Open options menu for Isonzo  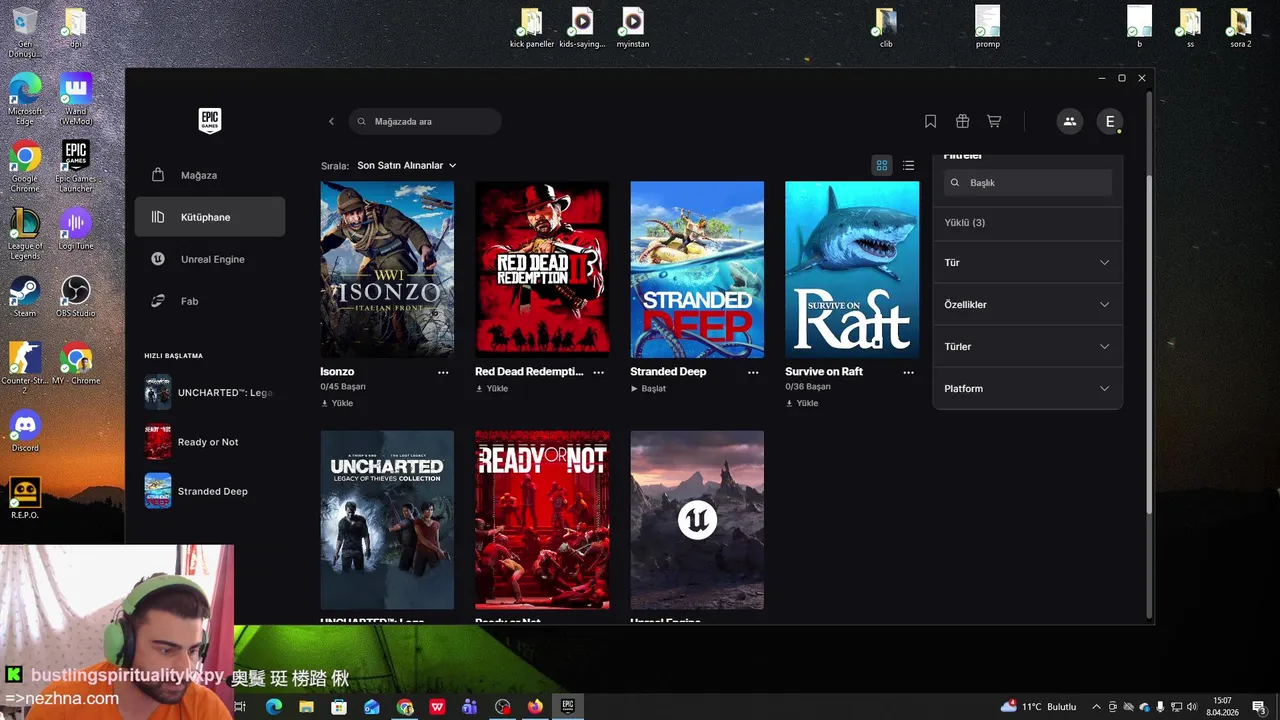[443, 372]
